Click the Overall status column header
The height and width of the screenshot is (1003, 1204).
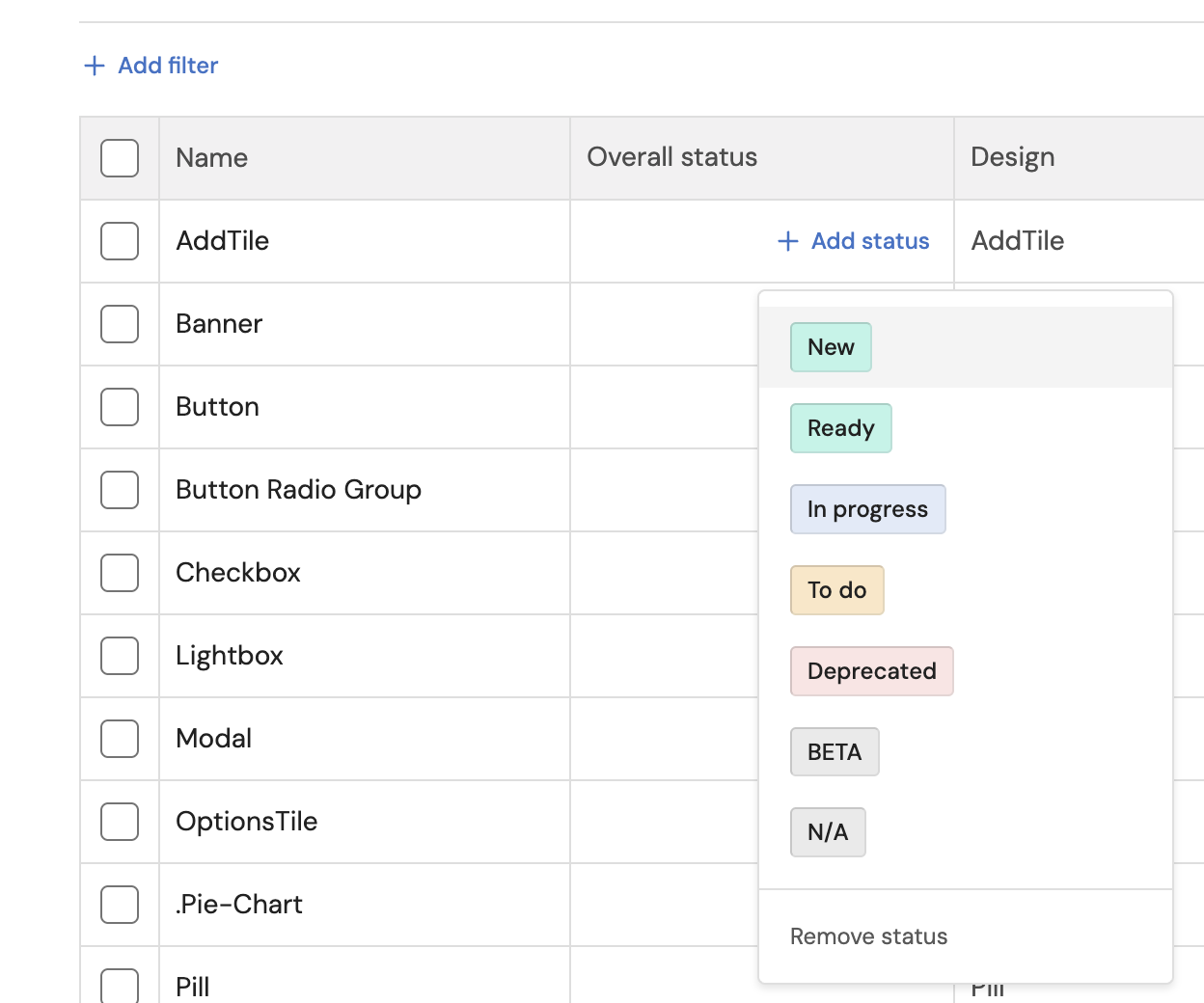[x=671, y=157]
